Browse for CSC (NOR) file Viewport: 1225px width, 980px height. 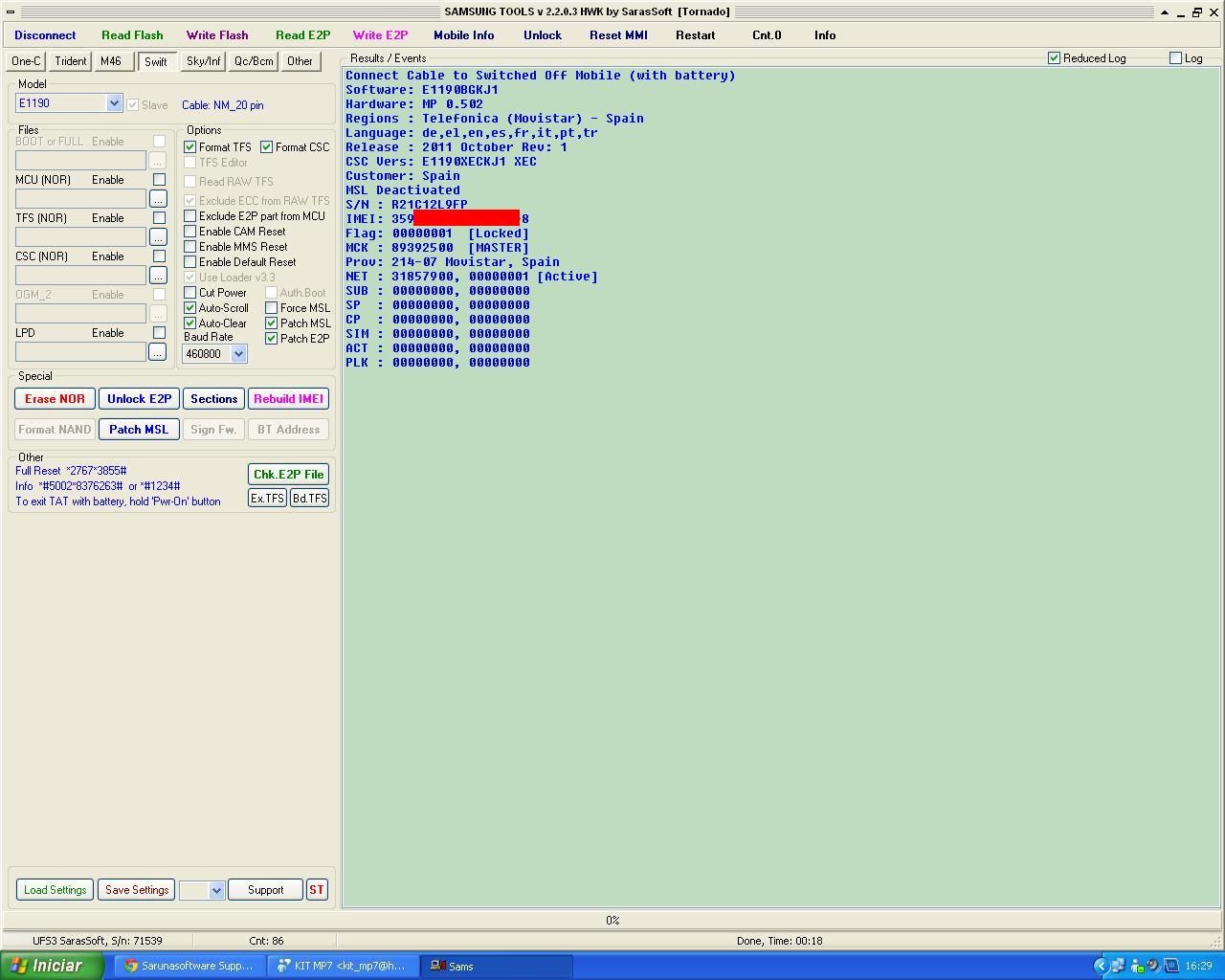click(x=158, y=276)
